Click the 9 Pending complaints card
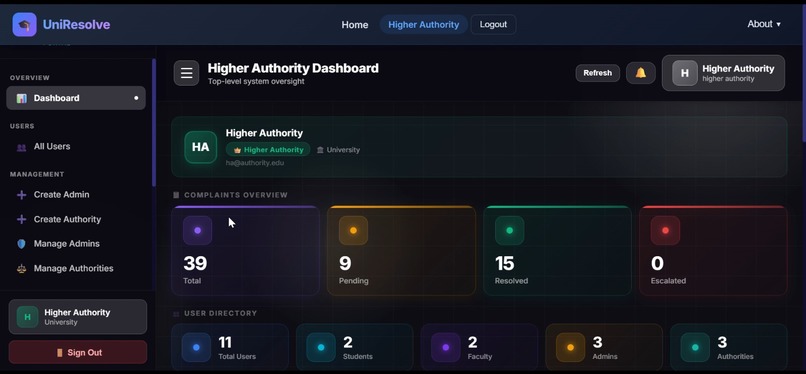806x374 pixels. [x=401, y=251]
